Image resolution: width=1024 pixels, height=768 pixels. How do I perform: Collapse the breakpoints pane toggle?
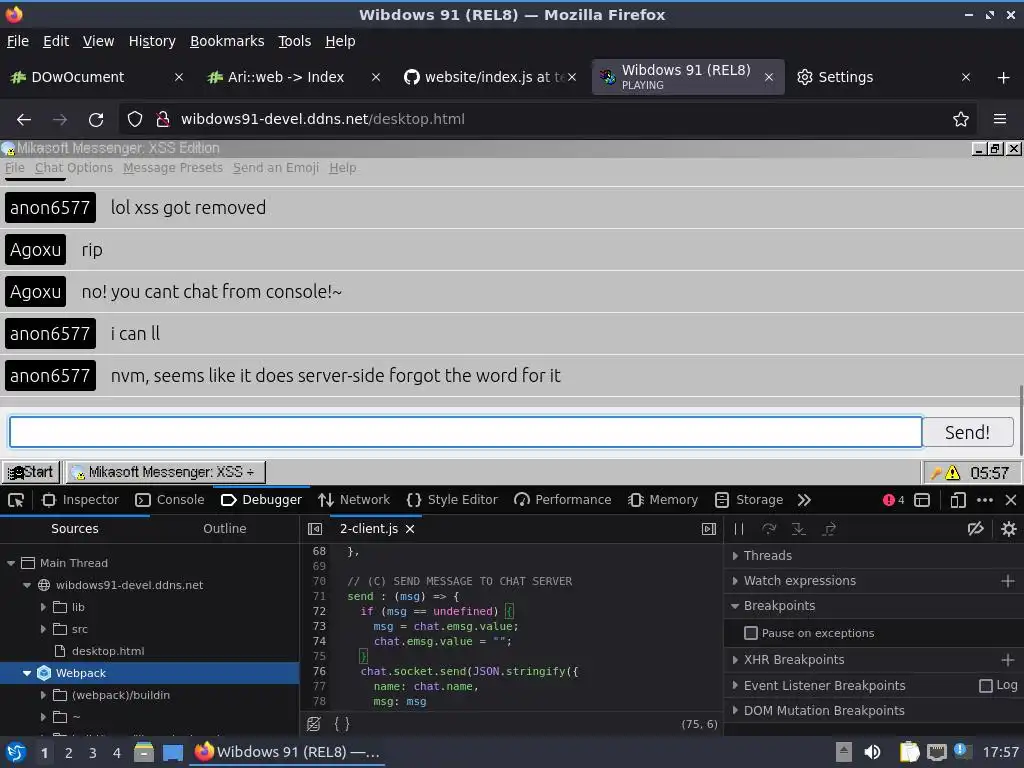(709, 529)
